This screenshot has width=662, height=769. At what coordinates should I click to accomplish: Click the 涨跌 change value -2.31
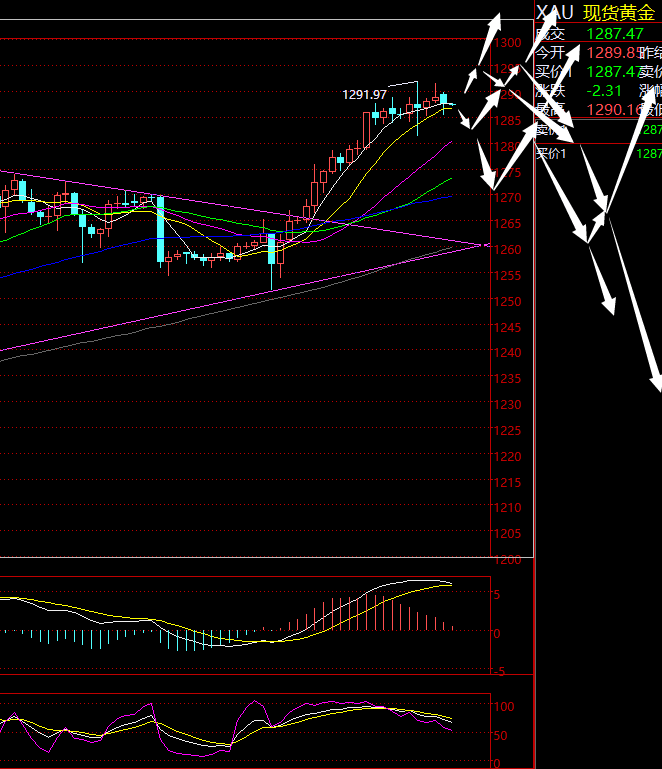[x=604, y=91]
